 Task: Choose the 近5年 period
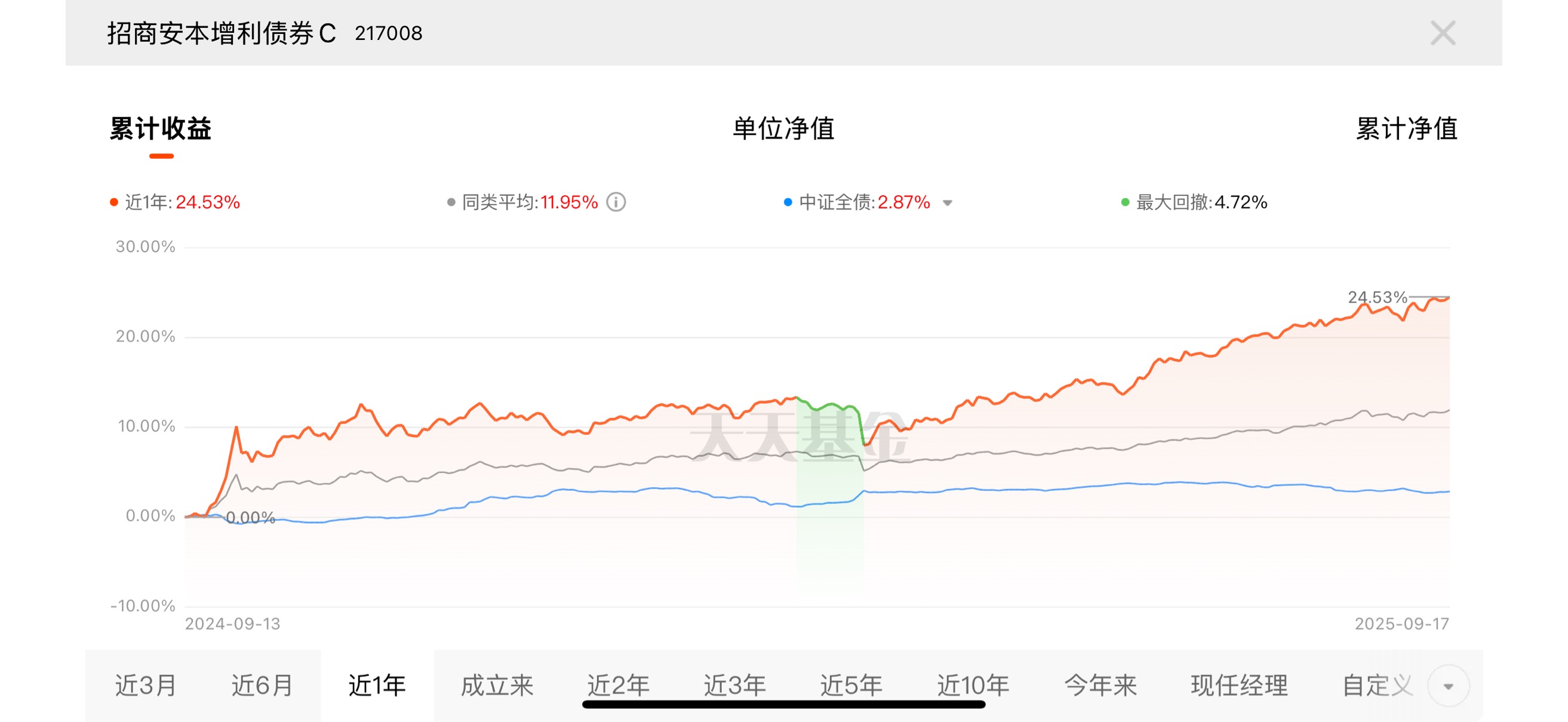(851, 686)
